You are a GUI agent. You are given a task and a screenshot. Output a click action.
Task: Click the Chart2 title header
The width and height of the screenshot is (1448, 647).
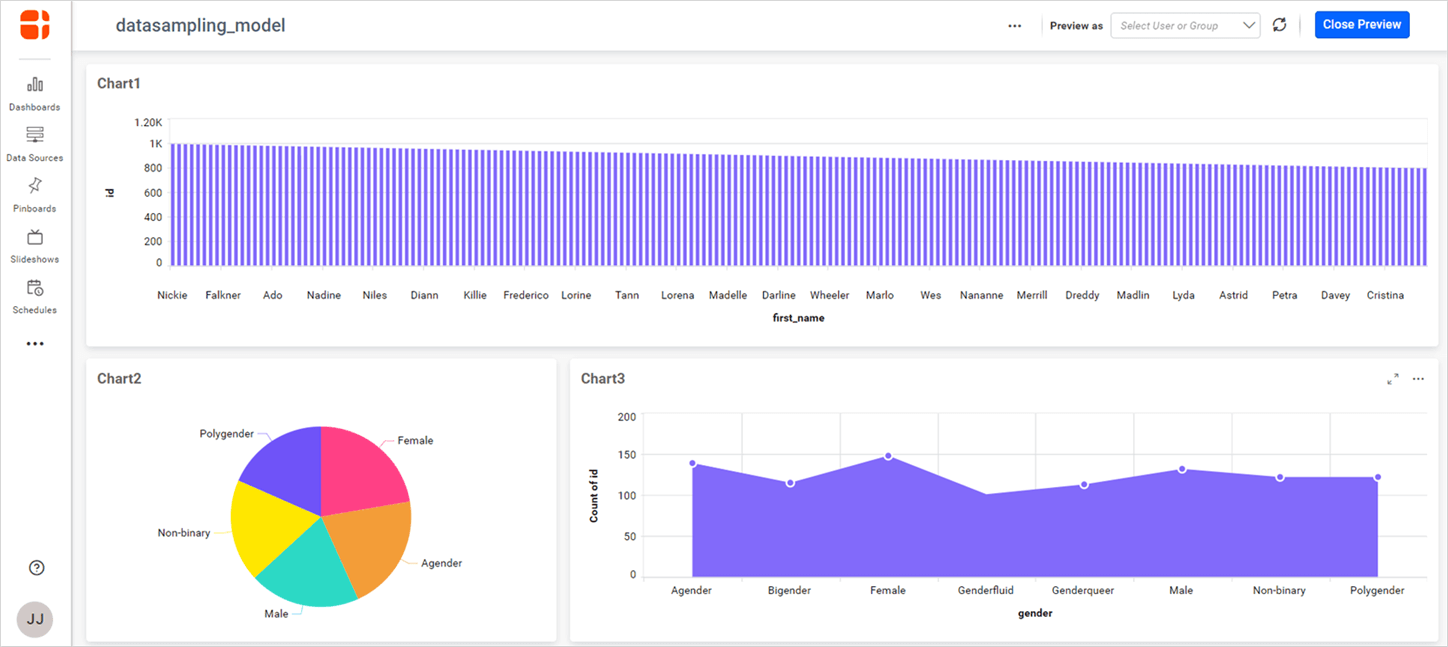click(x=119, y=378)
